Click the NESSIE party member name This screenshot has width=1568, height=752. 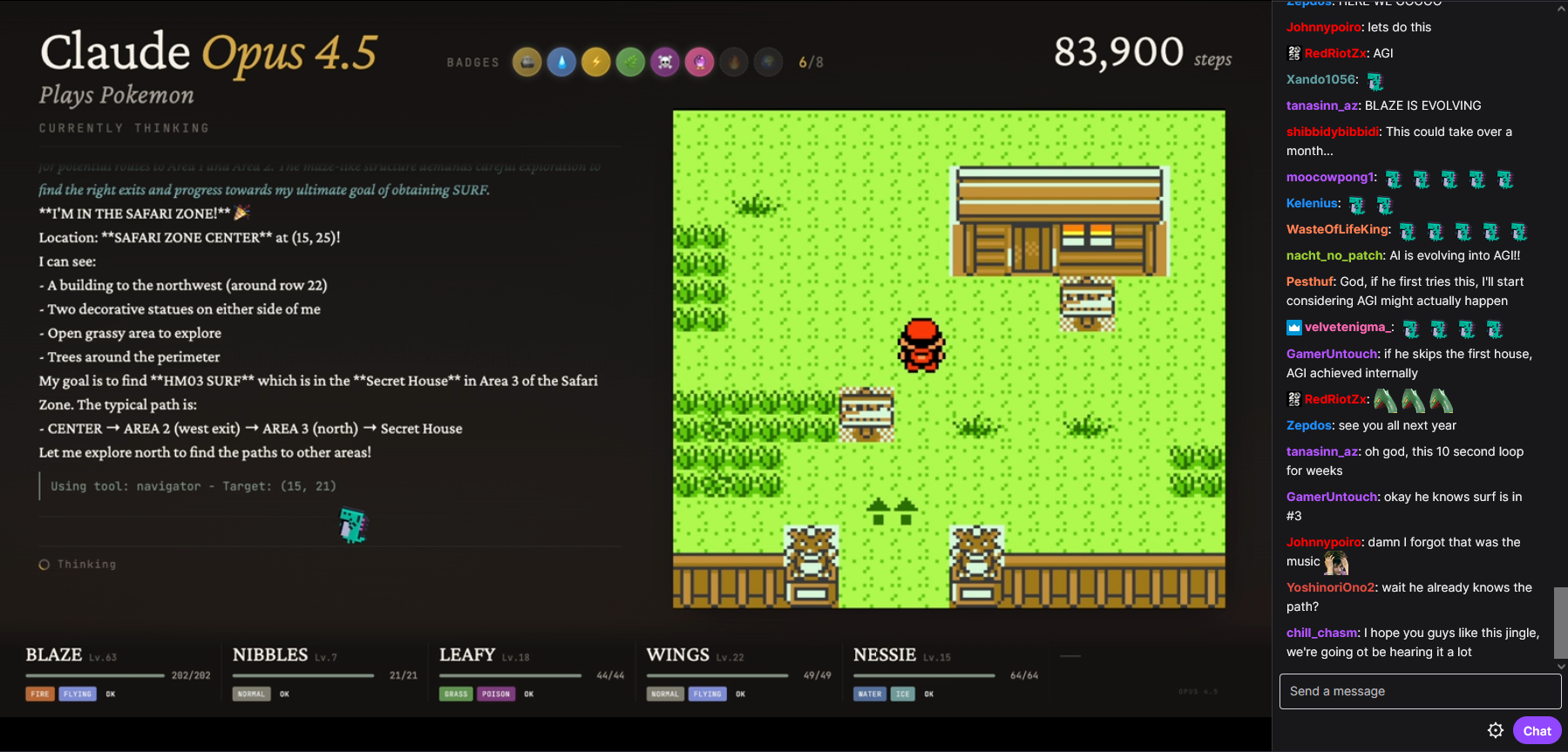pyautogui.click(x=885, y=654)
